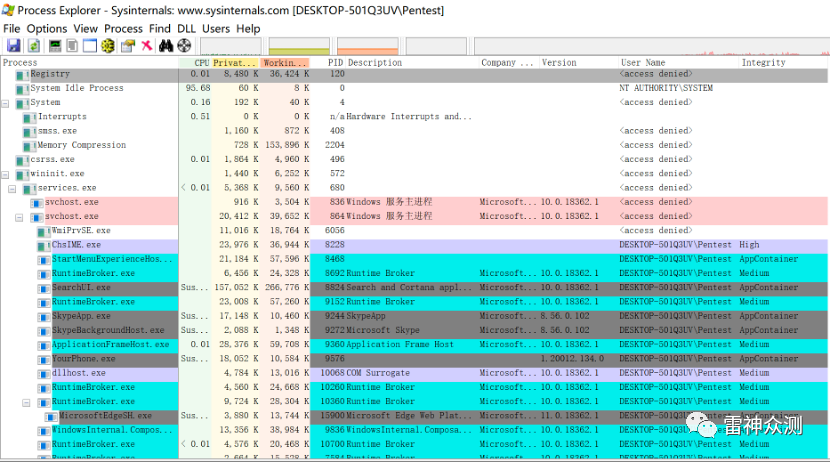Sort by the Working Set column header
This screenshot has width=830, height=462.
(285, 62)
